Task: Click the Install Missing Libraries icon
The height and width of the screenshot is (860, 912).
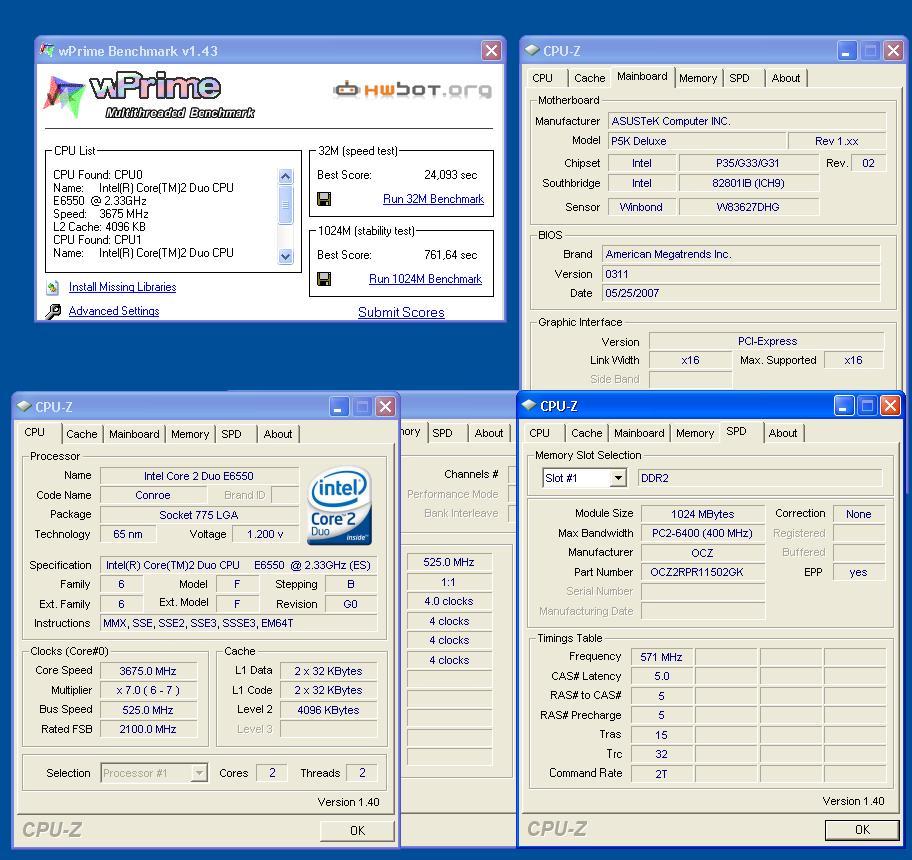Action: click(x=54, y=287)
